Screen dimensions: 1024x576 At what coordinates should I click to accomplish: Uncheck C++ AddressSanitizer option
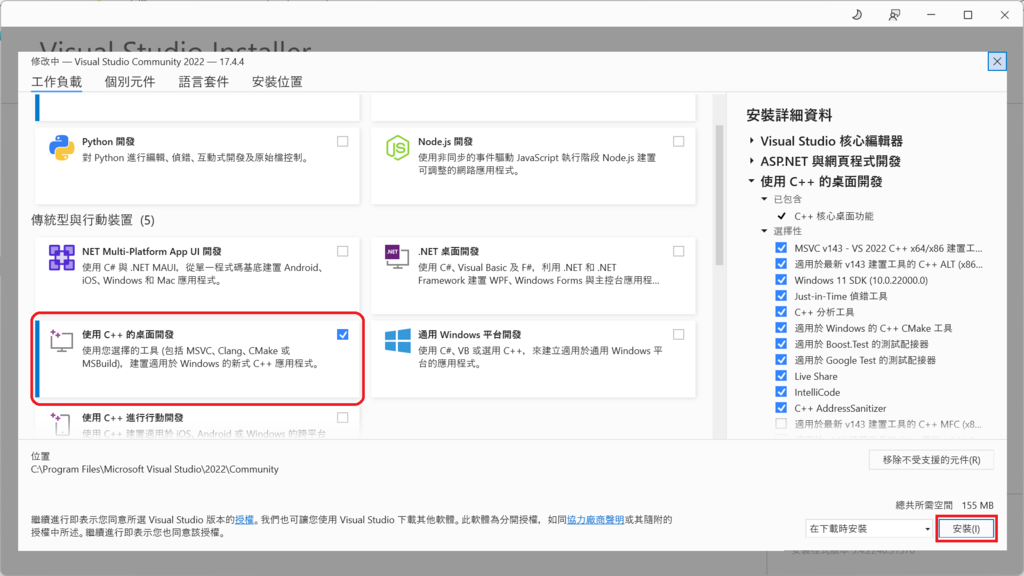click(781, 408)
